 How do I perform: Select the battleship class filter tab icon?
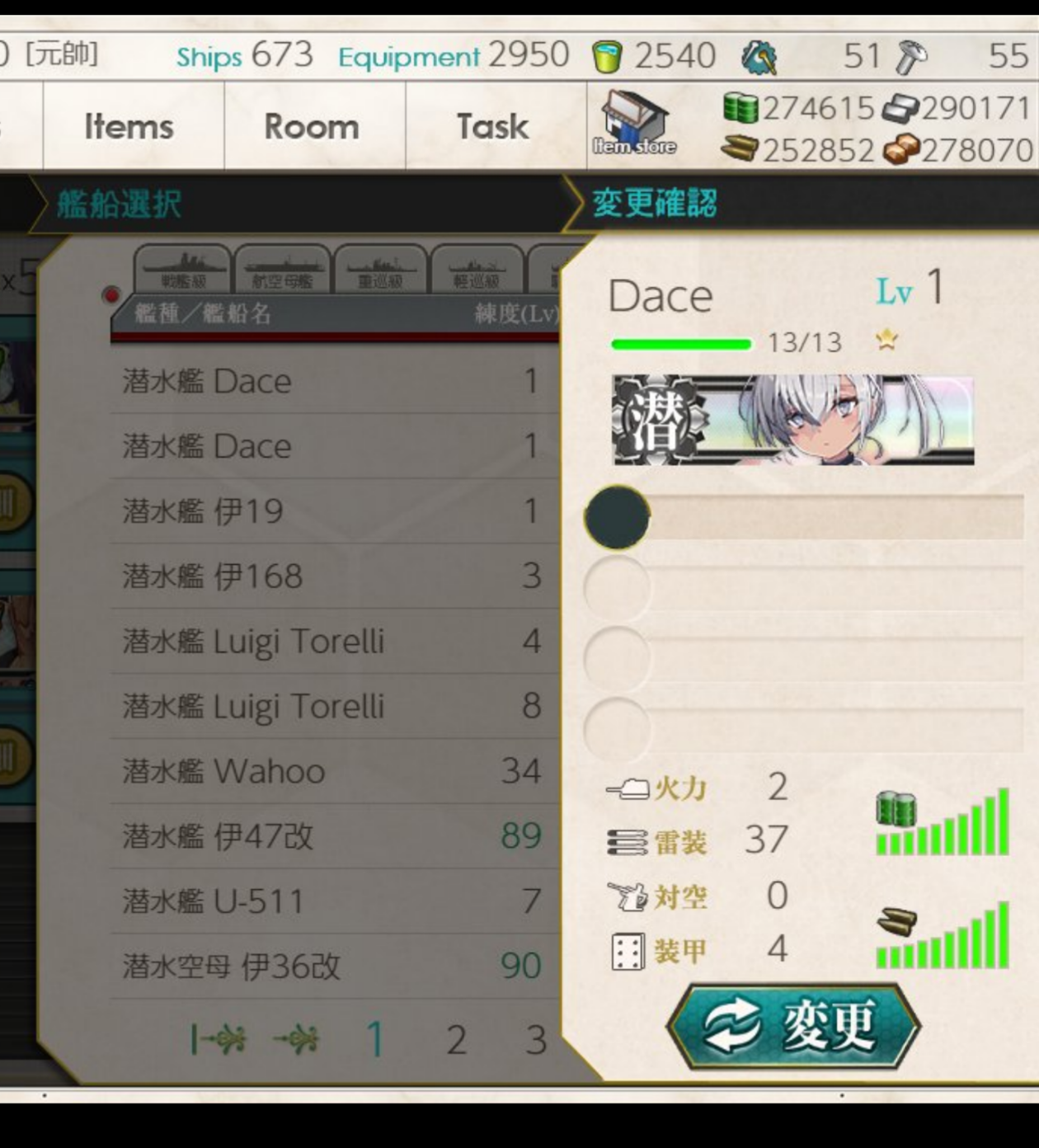[x=182, y=269]
